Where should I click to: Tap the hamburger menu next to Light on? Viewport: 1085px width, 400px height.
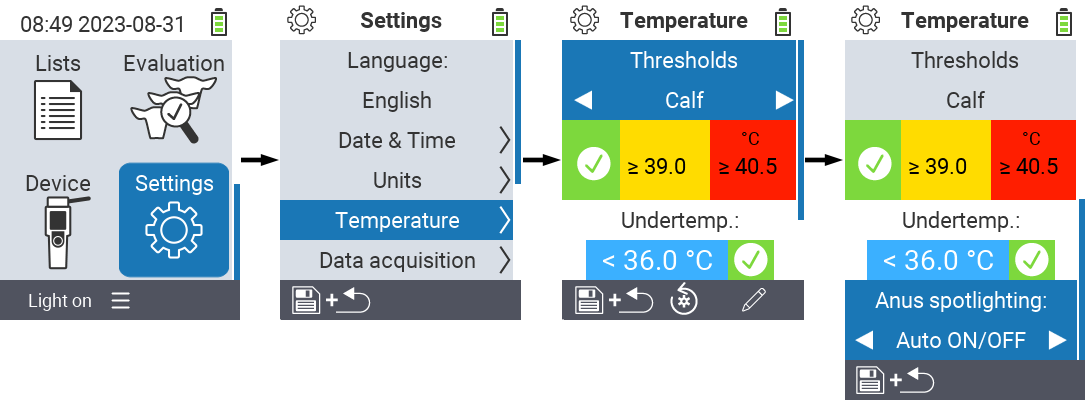click(120, 300)
